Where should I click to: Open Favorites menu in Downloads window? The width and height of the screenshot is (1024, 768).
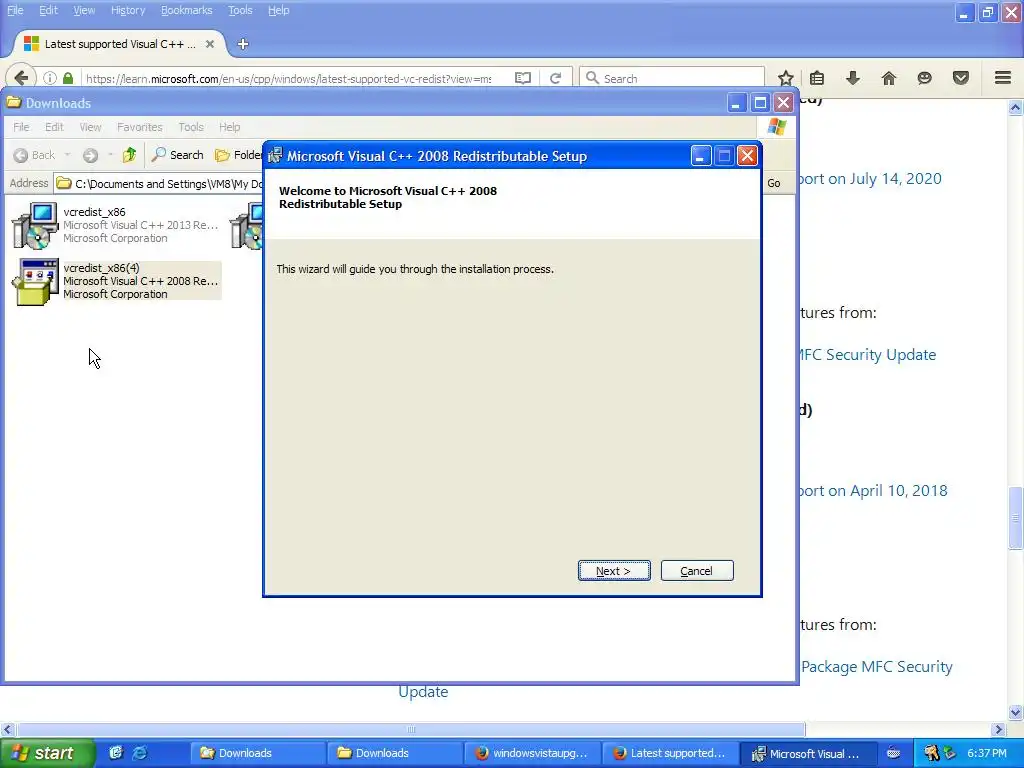point(140,127)
